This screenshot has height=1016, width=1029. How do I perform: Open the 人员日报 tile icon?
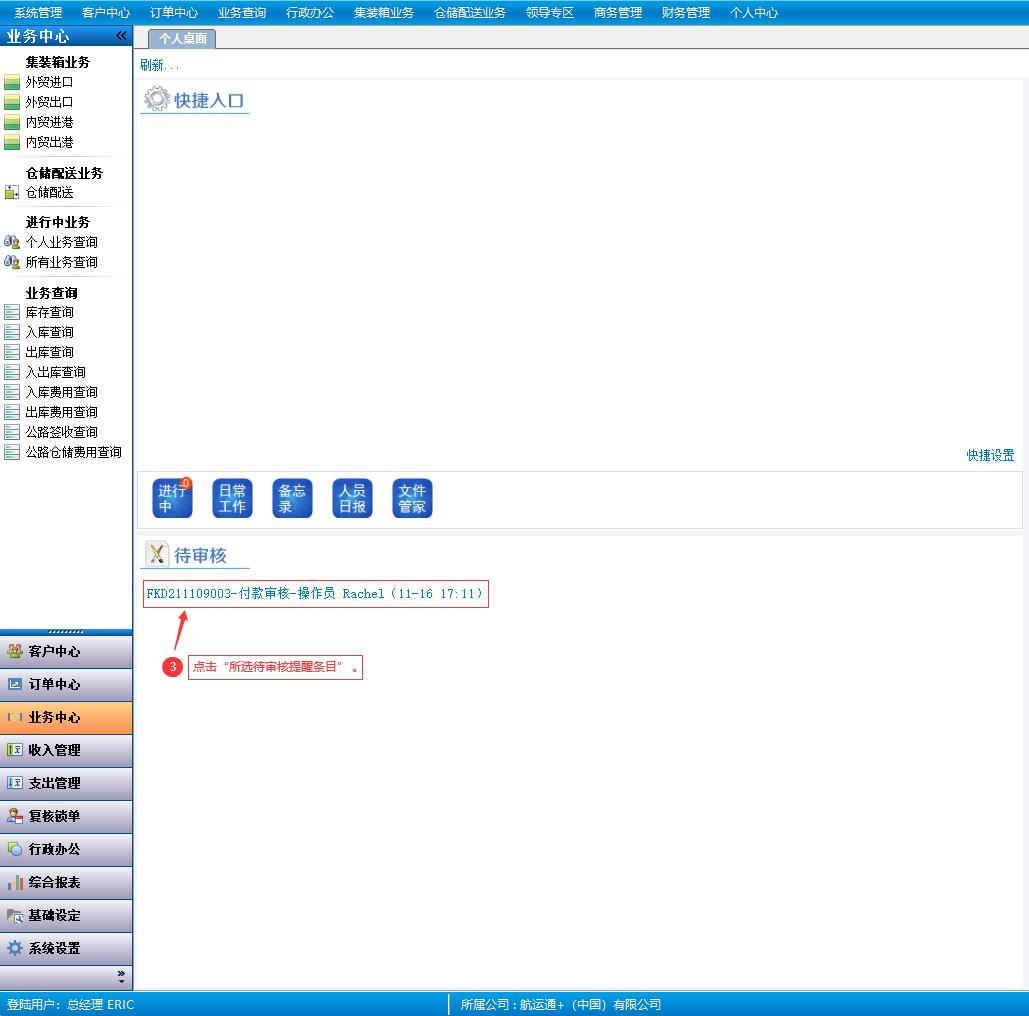pos(352,498)
